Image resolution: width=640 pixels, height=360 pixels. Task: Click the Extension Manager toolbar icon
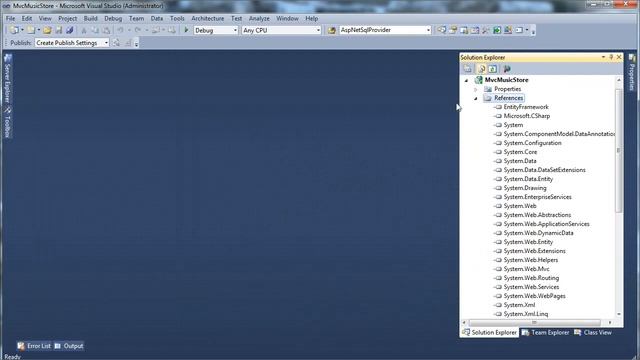pyautogui.click(x=508, y=30)
